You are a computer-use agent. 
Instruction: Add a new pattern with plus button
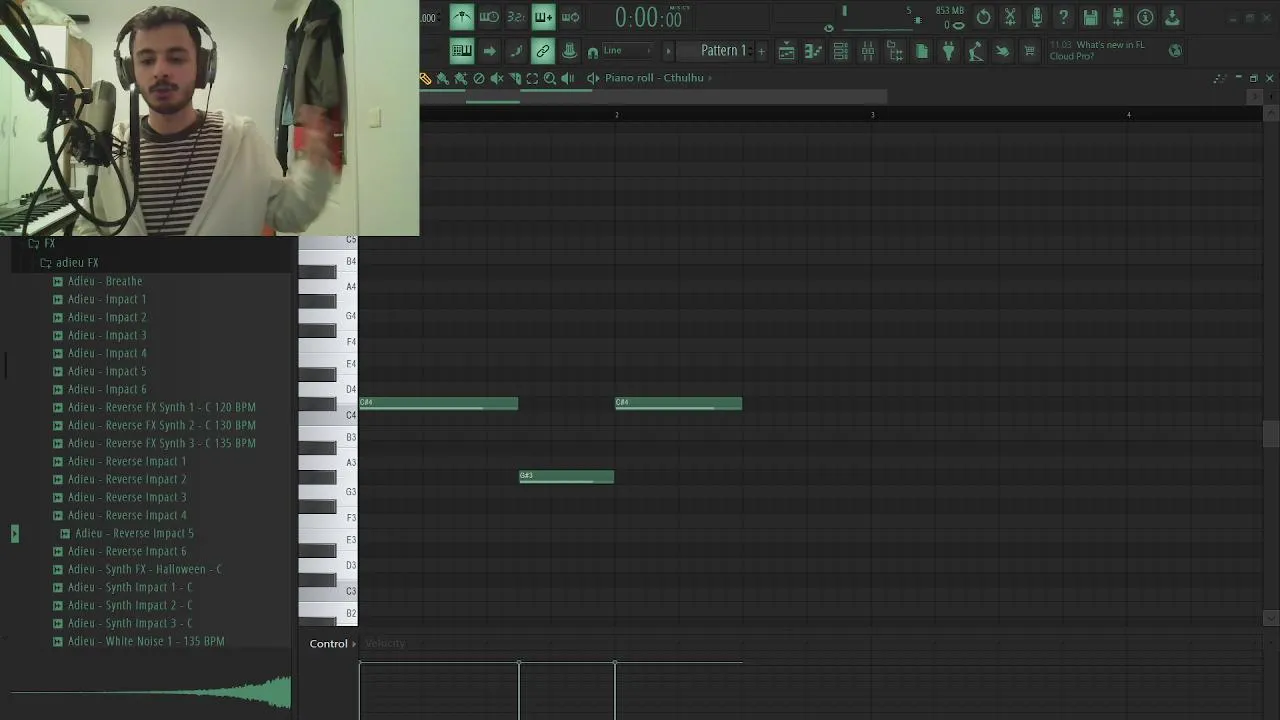pyautogui.click(x=761, y=51)
